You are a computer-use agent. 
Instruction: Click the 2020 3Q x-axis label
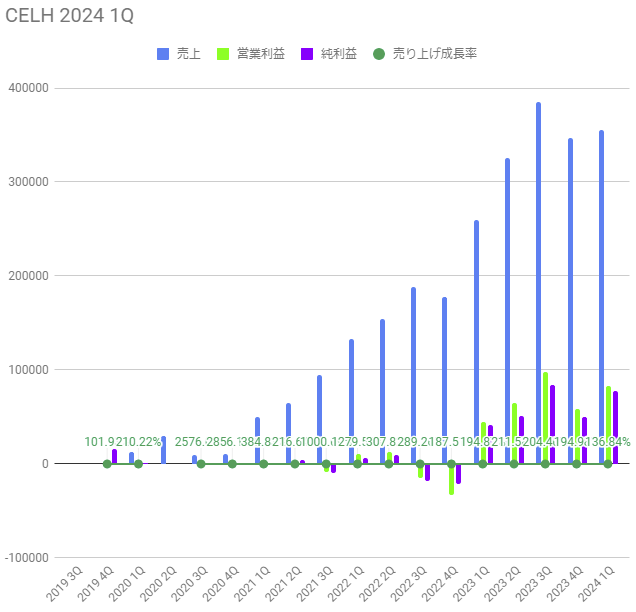coord(189,584)
